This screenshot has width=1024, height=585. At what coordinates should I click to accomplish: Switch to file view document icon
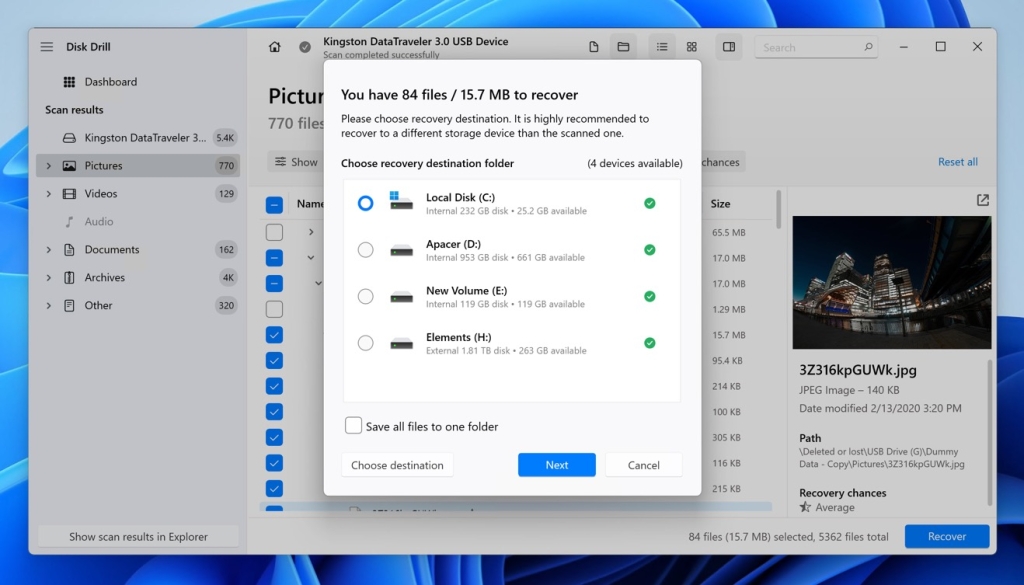click(594, 47)
